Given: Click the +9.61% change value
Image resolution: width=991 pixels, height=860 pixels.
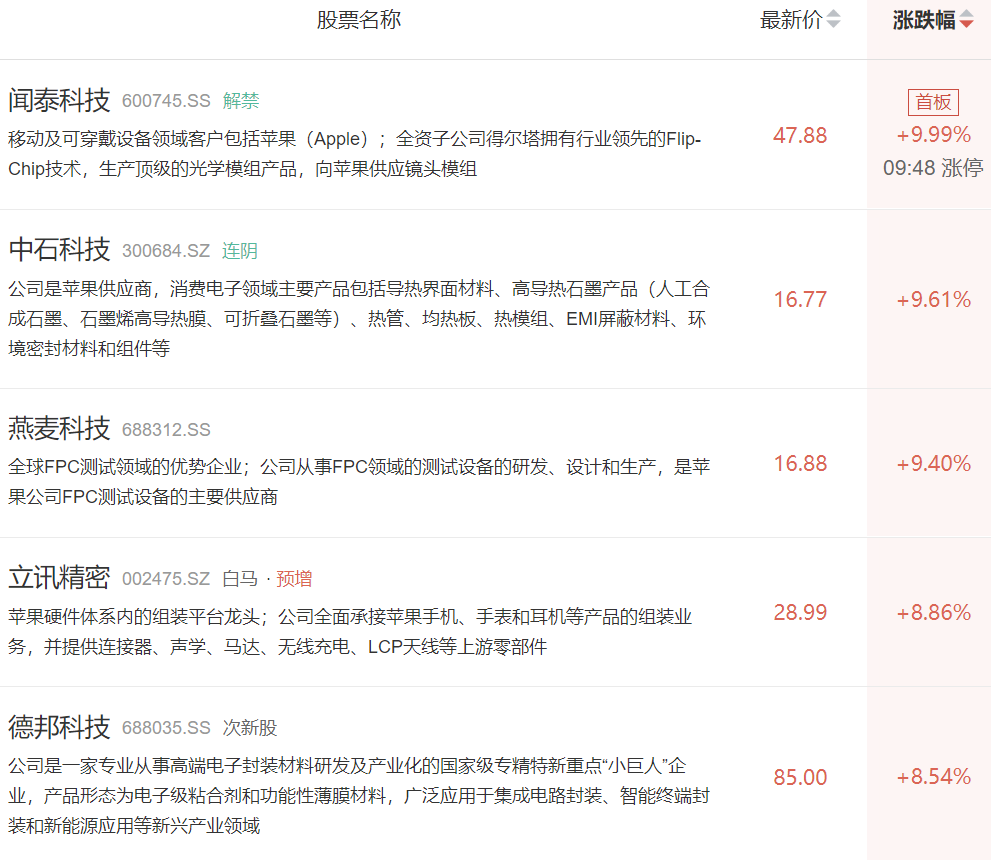Looking at the screenshot, I should [933, 300].
